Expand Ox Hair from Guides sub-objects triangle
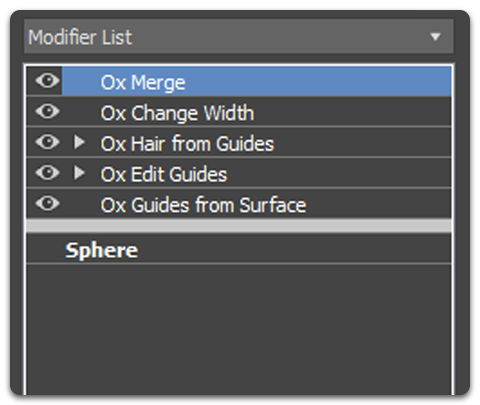This screenshot has height=405, width=480. point(79,142)
